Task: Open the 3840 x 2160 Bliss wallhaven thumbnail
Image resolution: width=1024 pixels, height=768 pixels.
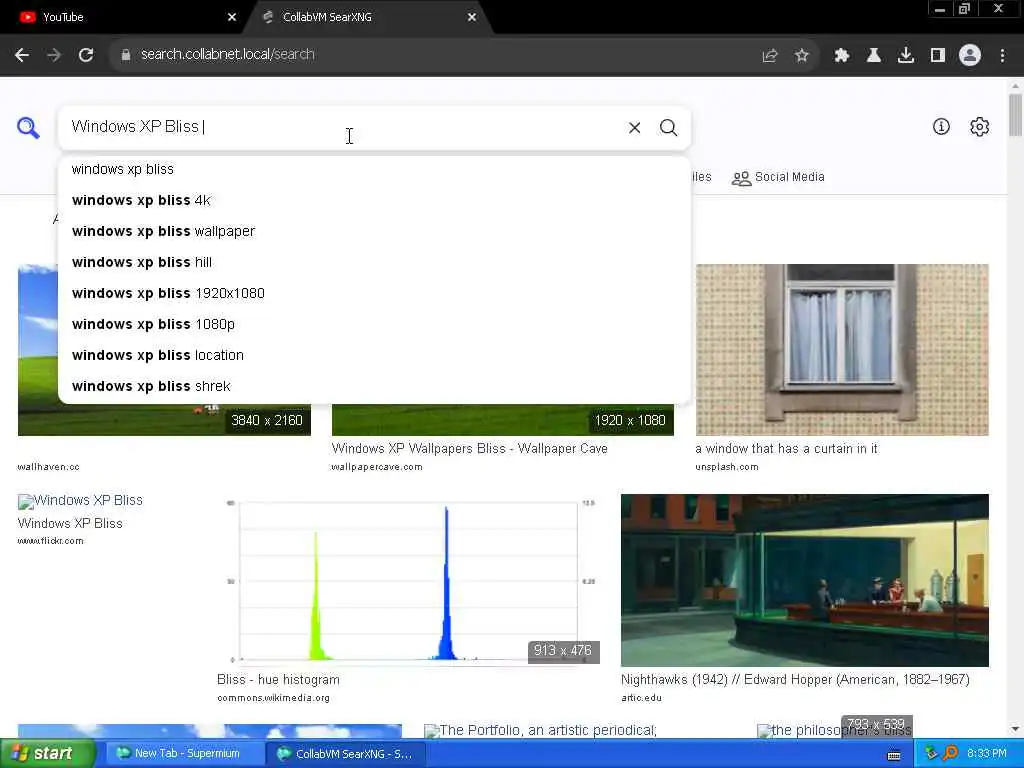Action: point(163,419)
